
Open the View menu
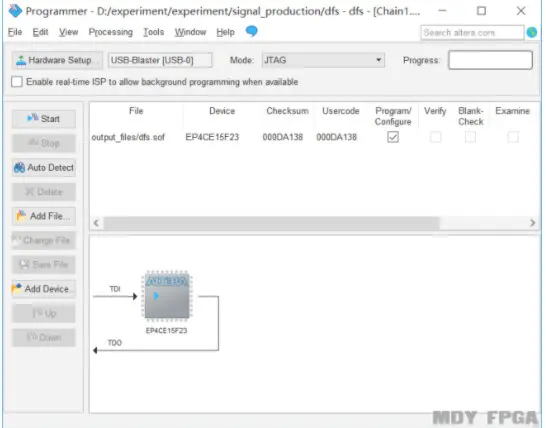click(x=68, y=32)
